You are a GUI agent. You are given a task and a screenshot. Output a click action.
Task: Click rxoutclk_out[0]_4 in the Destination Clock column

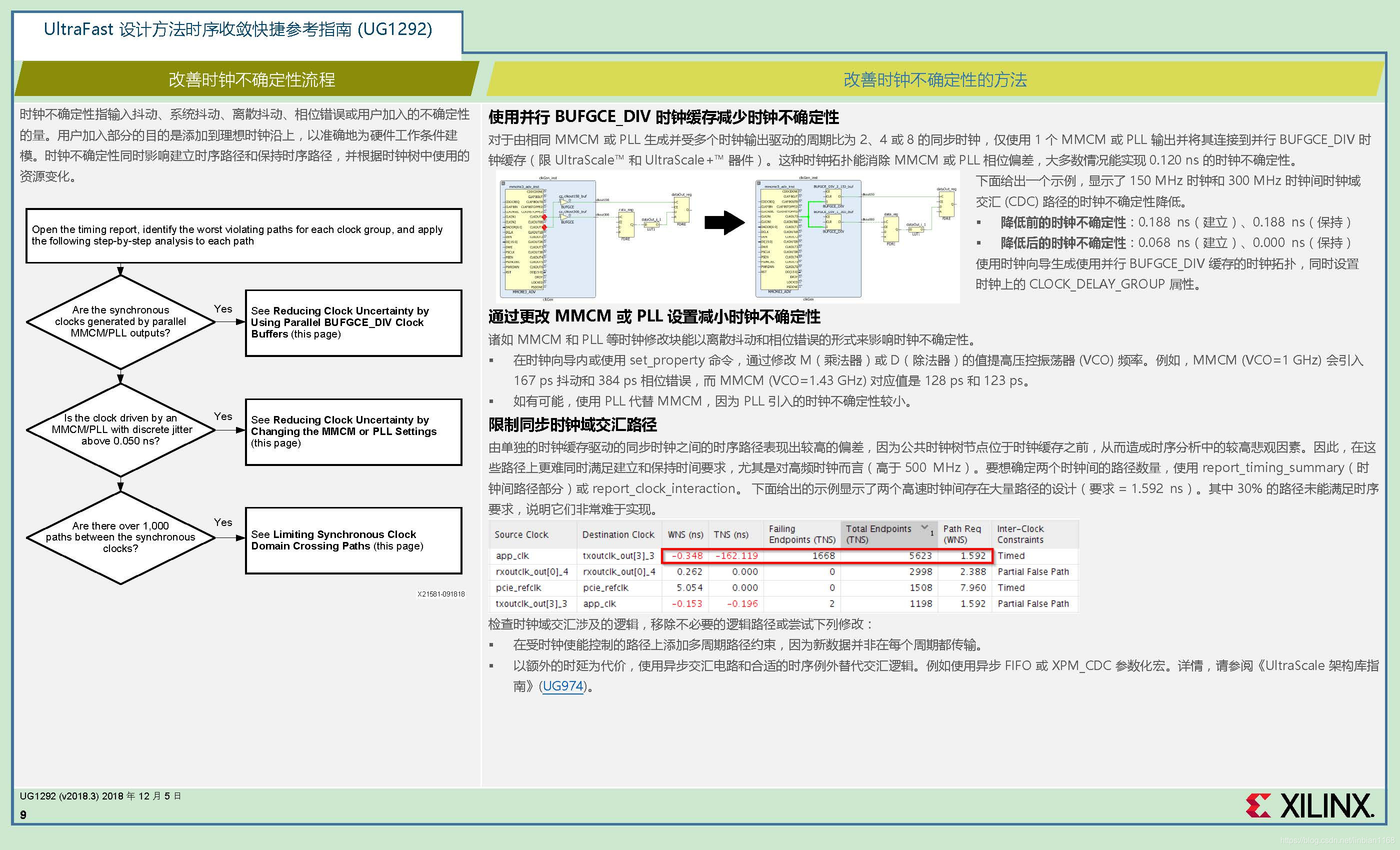(619, 571)
